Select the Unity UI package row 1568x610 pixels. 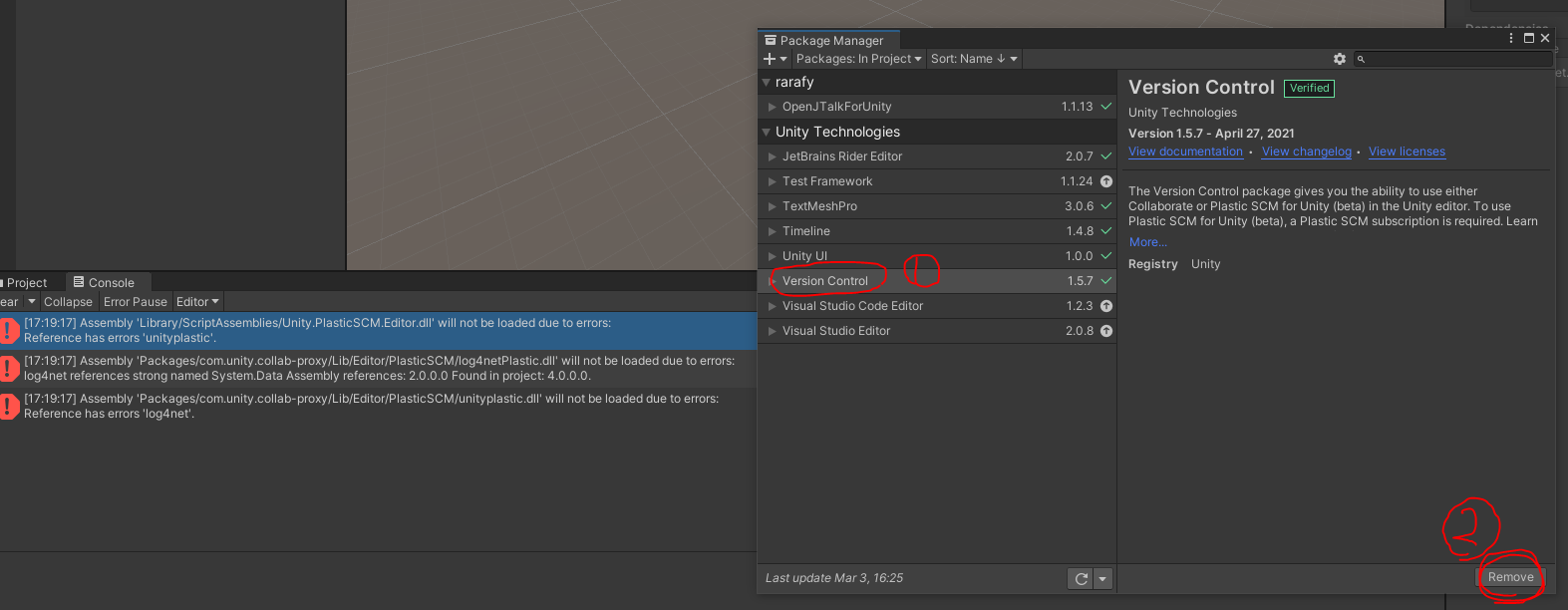point(937,256)
